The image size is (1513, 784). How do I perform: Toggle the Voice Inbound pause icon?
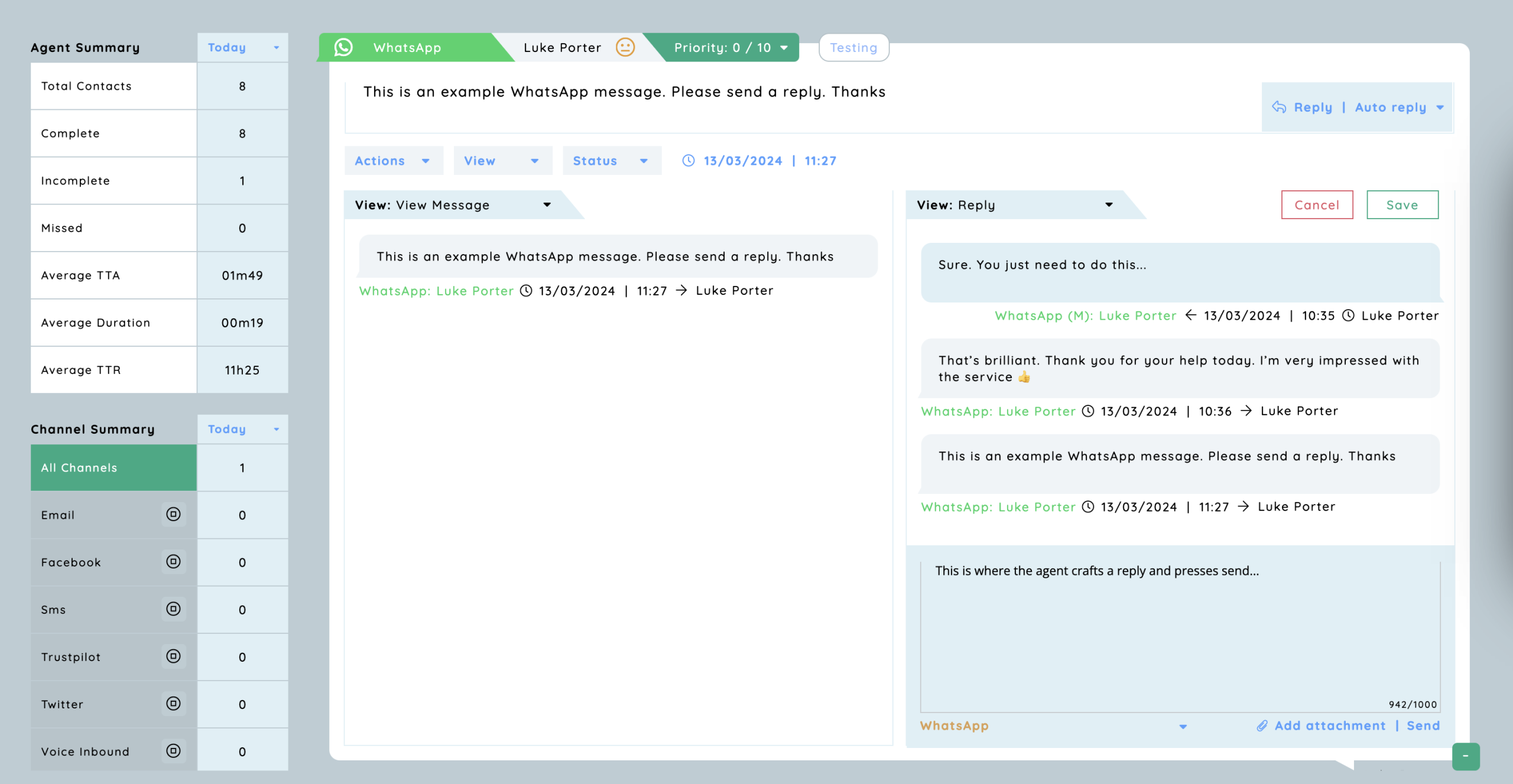(173, 750)
